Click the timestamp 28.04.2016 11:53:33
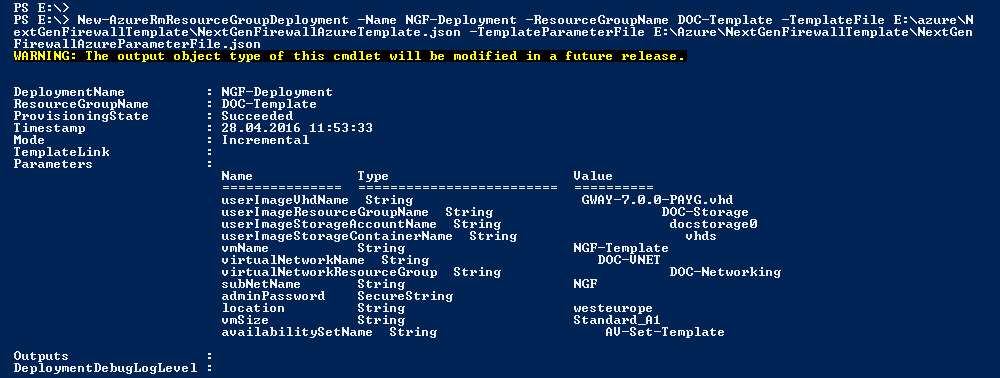Viewport: 1000px width, 378px height. 297,128
